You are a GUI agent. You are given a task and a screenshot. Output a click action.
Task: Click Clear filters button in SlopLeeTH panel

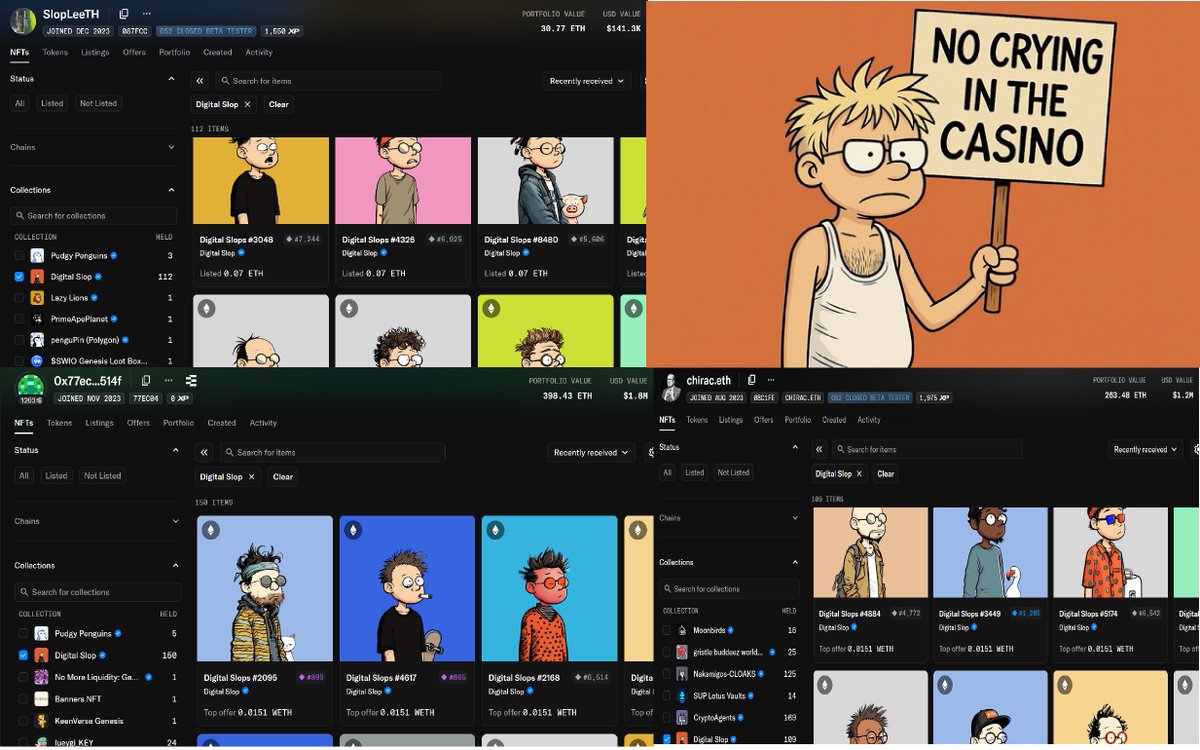coord(279,104)
